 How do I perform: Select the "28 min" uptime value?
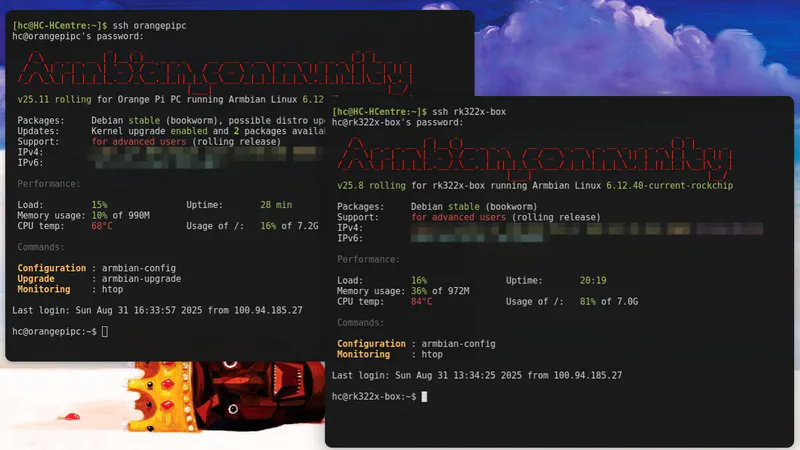pos(276,205)
